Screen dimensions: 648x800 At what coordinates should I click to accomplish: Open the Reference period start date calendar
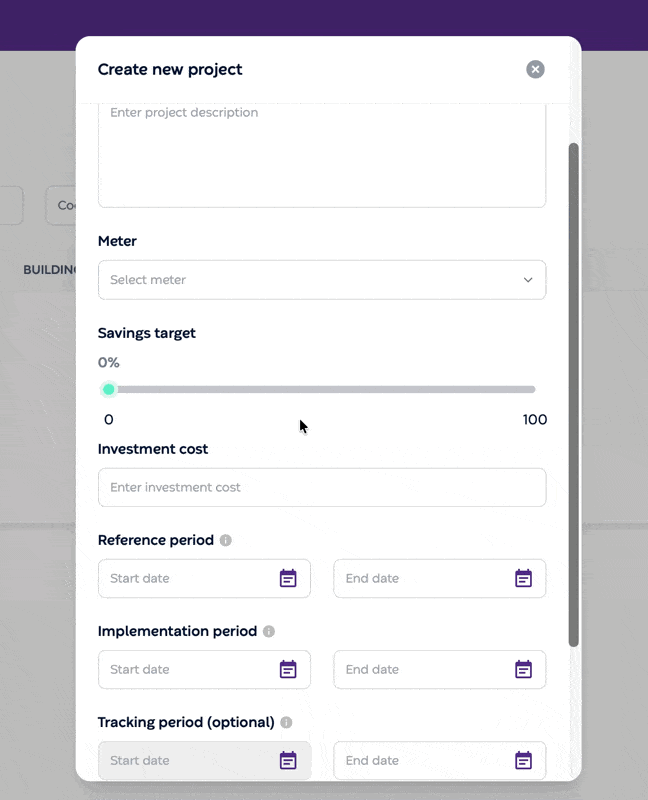tap(288, 578)
